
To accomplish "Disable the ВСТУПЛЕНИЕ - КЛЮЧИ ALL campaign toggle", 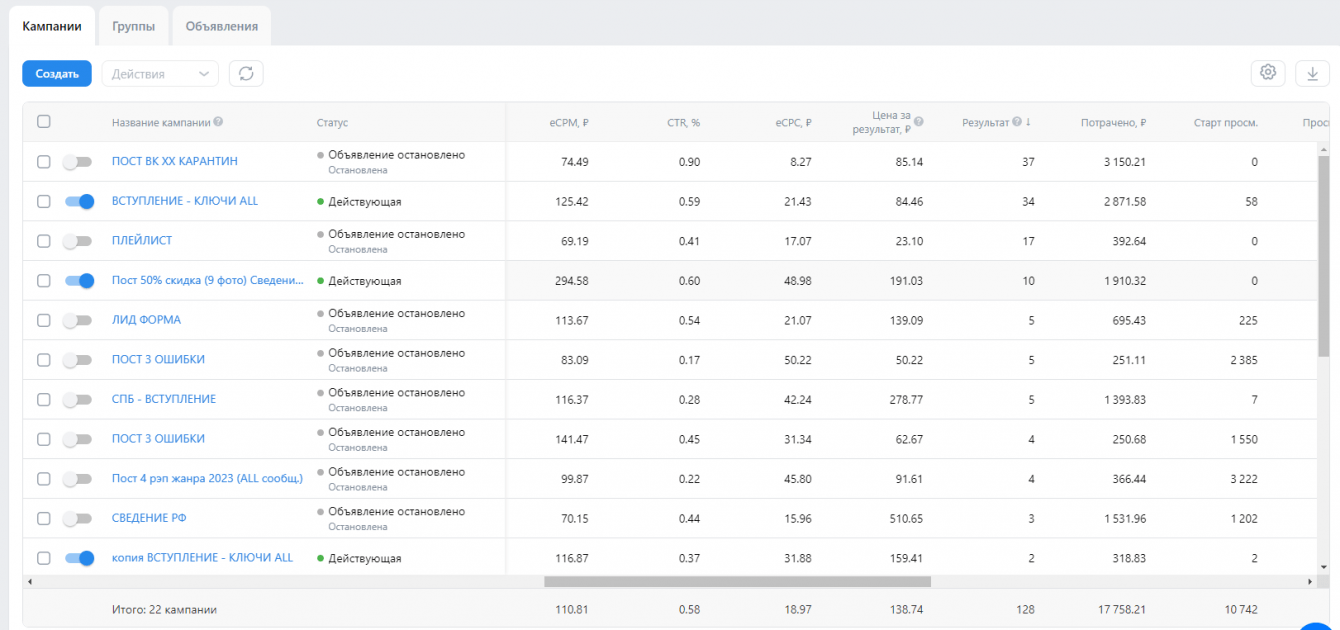I will pyautogui.click(x=79, y=201).
